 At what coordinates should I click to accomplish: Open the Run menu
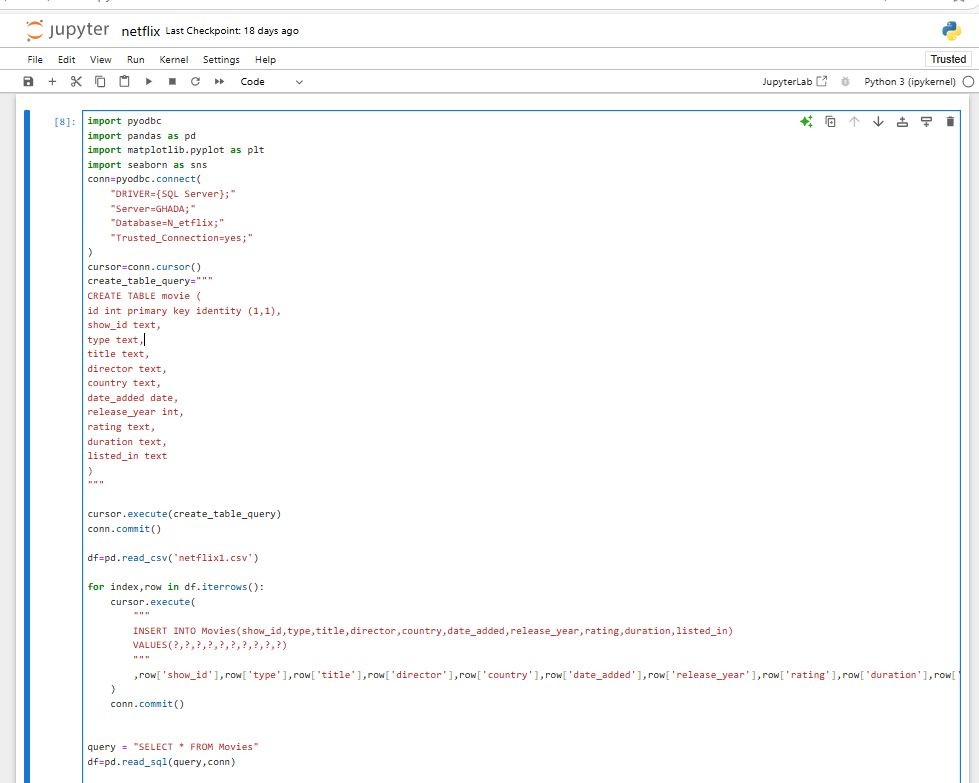tap(135, 59)
